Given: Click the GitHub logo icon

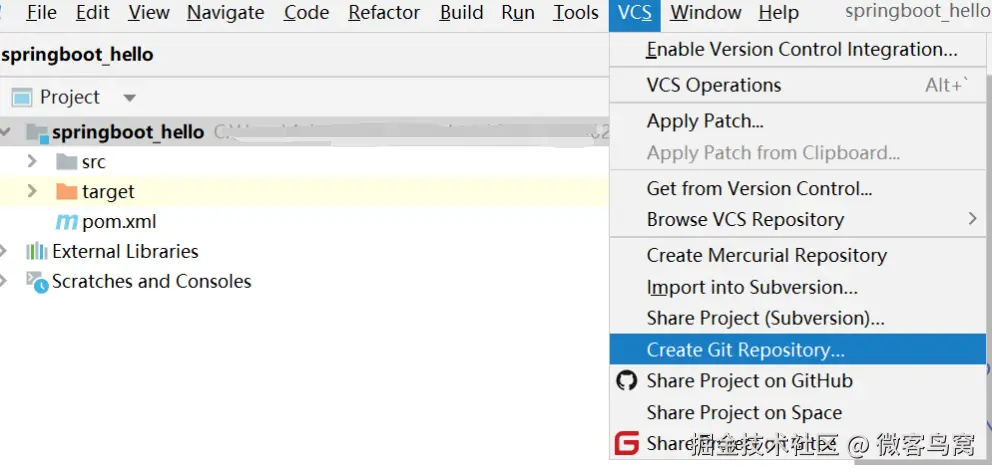Looking at the screenshot, I should pos(627,381).
